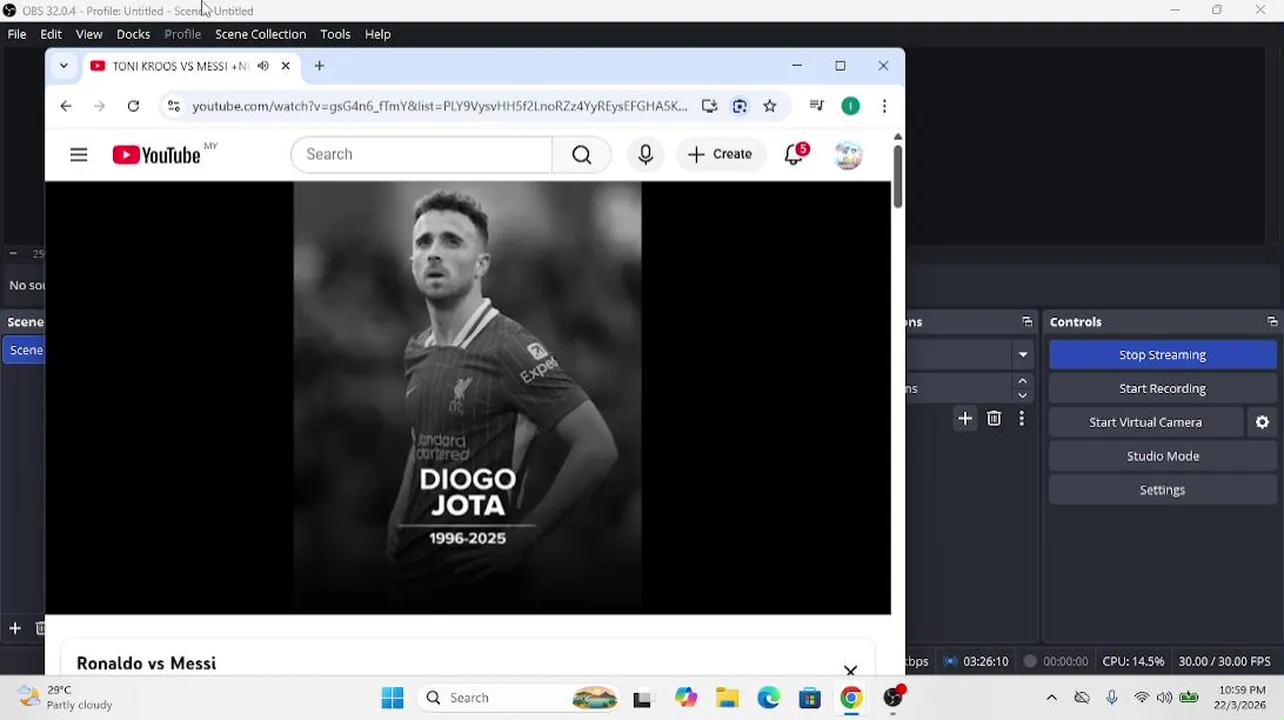1284x720 pixels.
Task: Go back in the Chrome window
Action: (x=66, y=106)
